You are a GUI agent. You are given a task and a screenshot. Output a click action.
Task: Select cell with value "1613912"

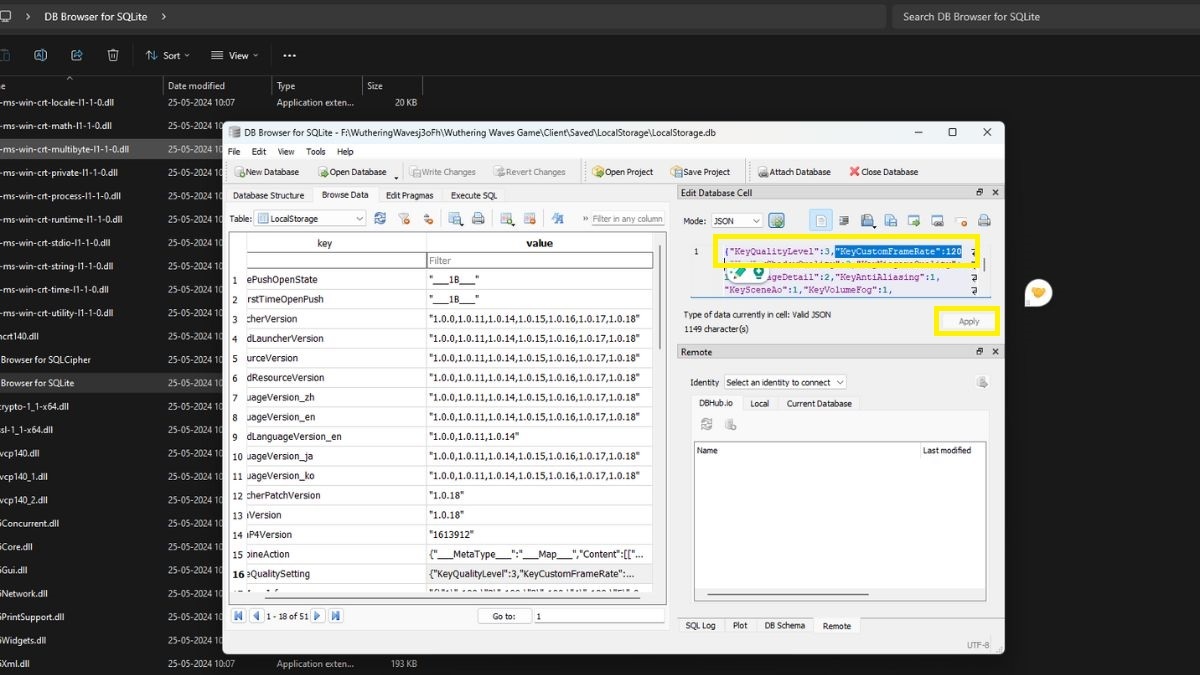click(x=540, y=534)
